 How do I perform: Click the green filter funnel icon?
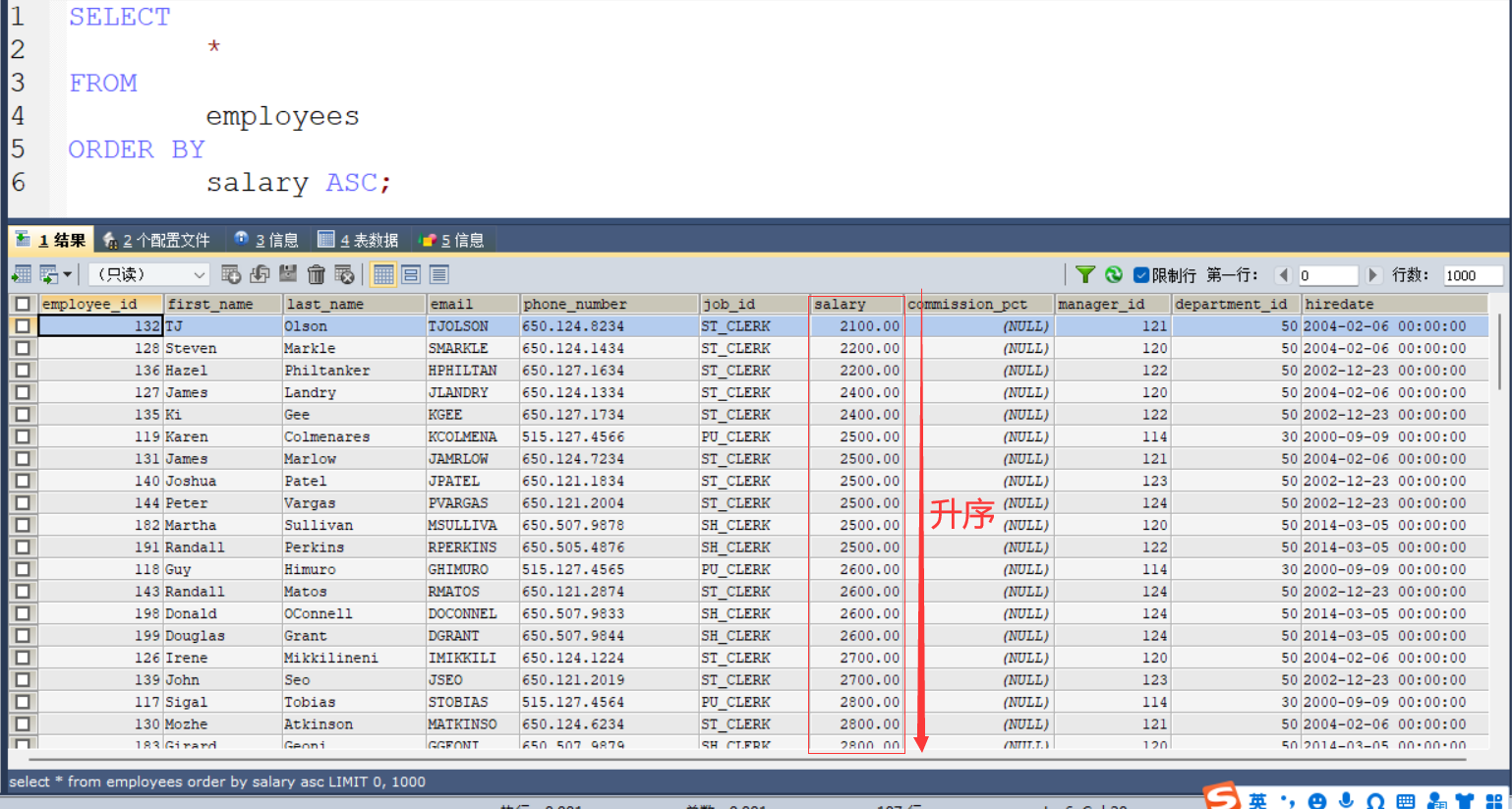1085,274
